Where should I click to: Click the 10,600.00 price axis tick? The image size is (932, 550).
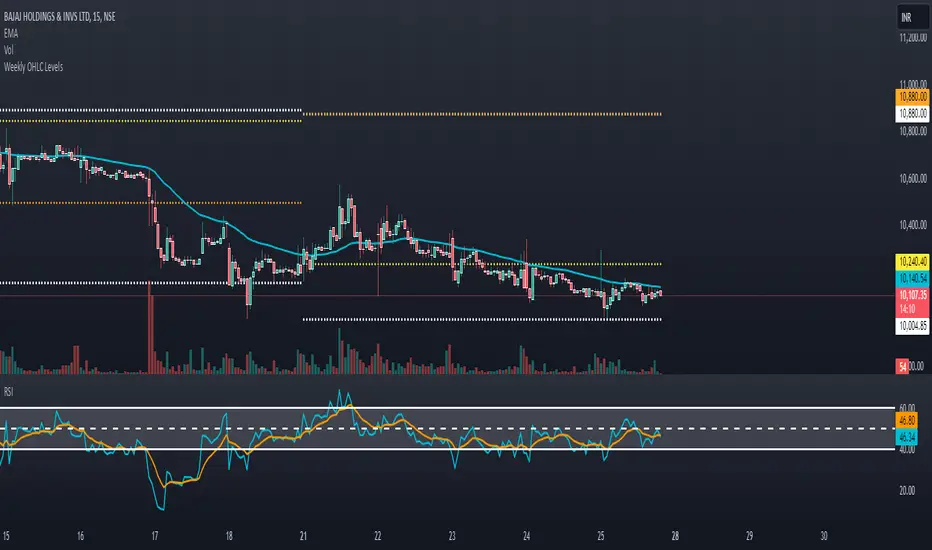pyautogui.click(x=913, y=178)
